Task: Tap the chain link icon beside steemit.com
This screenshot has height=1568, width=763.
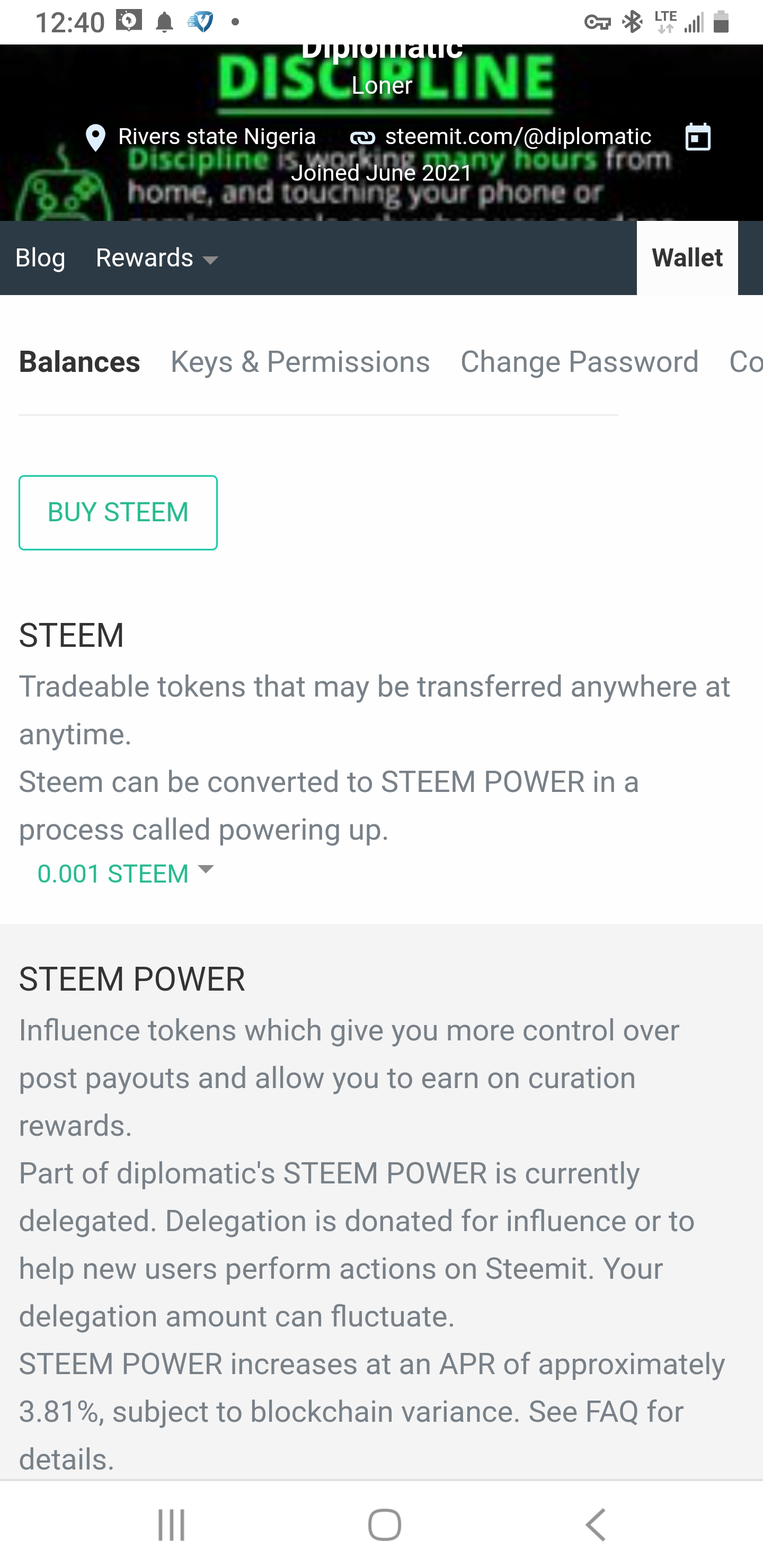Action: pos(362,138)
